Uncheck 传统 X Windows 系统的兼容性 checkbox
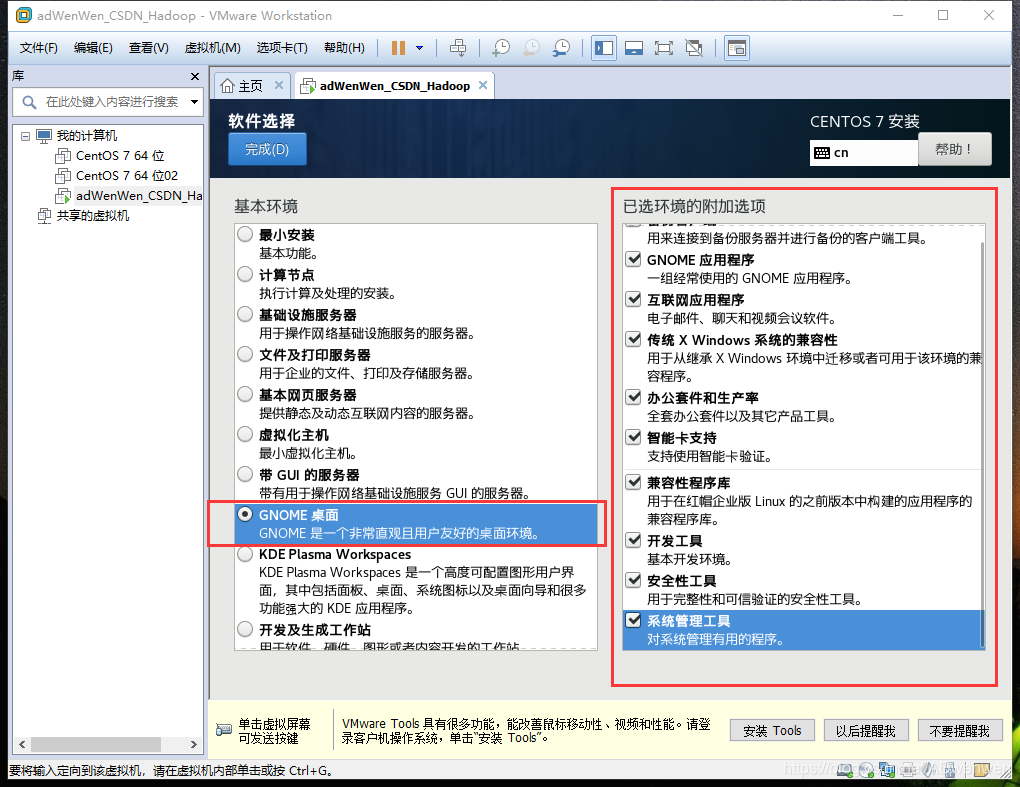Screen dimensions: 1020x787 [x=633, y=339]
